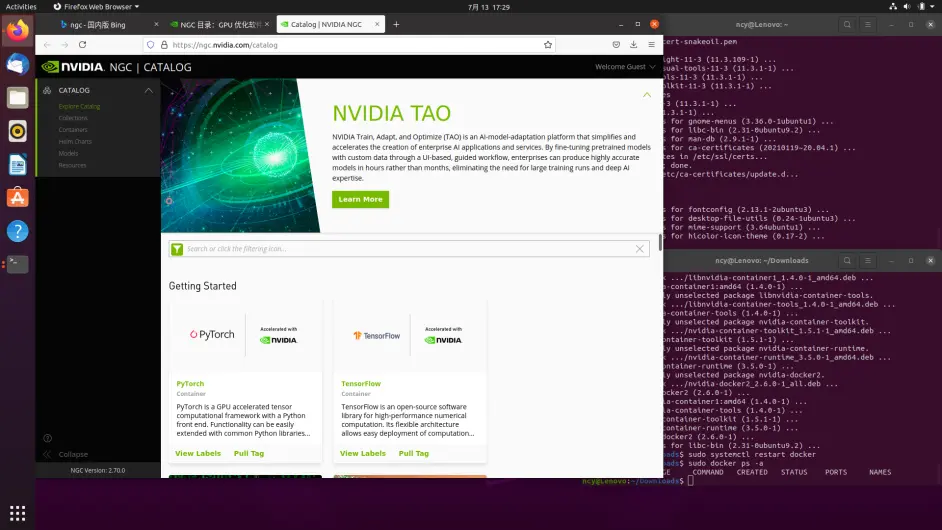This screenshot has height=530, width=942.
Task: Open Ubuntu Software store from dock
Action: (17, 198)
